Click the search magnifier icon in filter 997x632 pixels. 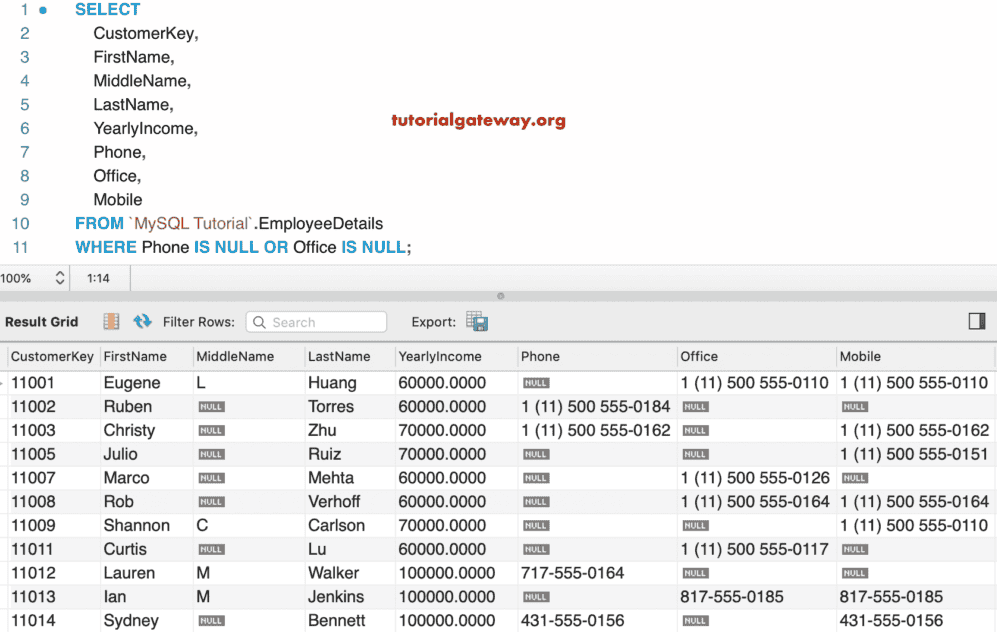pos(259,322)
